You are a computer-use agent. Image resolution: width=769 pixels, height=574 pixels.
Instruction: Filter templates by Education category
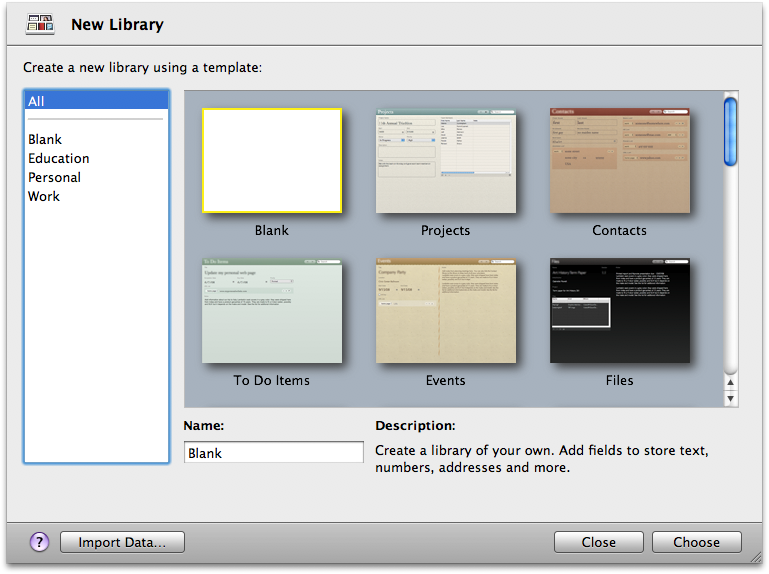(x=59, y=158)
